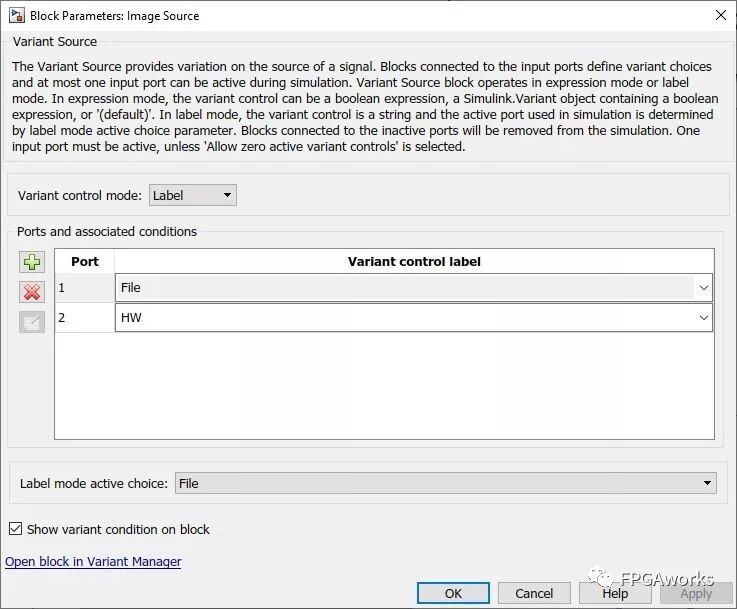737x609 pixels.
Task: Toggle Show variant condition on block checkbox
Action: 15,529
